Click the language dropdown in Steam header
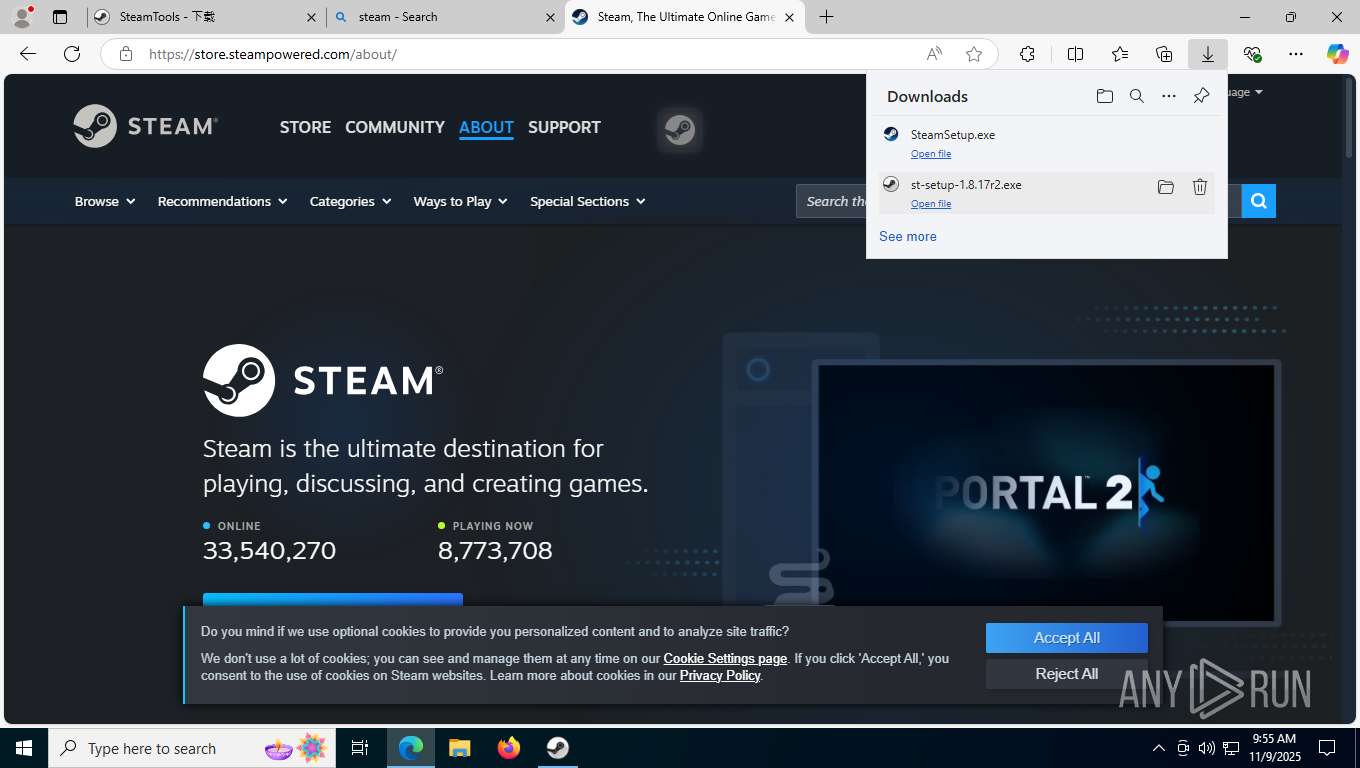 click(x=1246, y=92)
